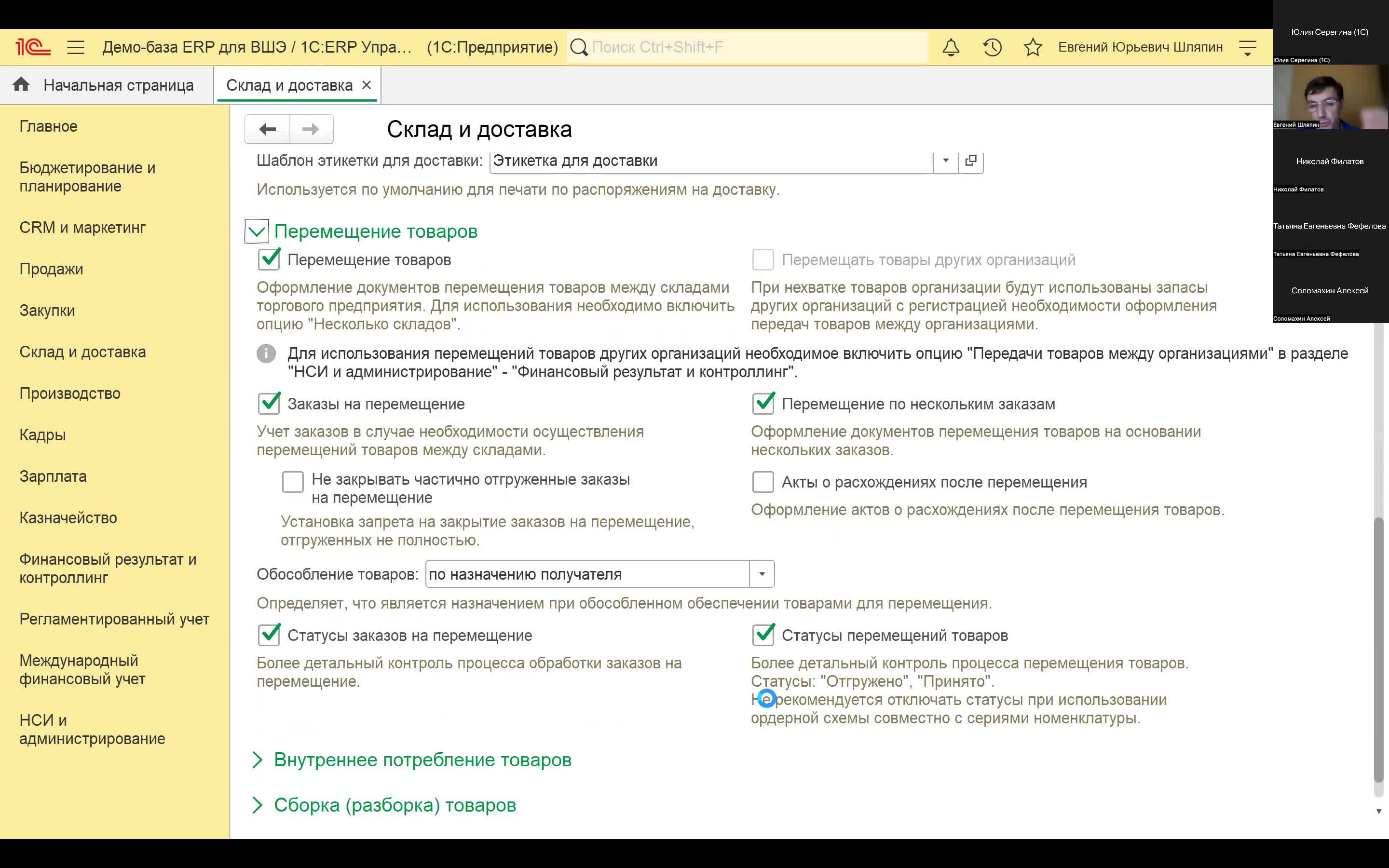The image size is (1389, 868).
Task: Open notifications bell
Action: click(951, 47)
